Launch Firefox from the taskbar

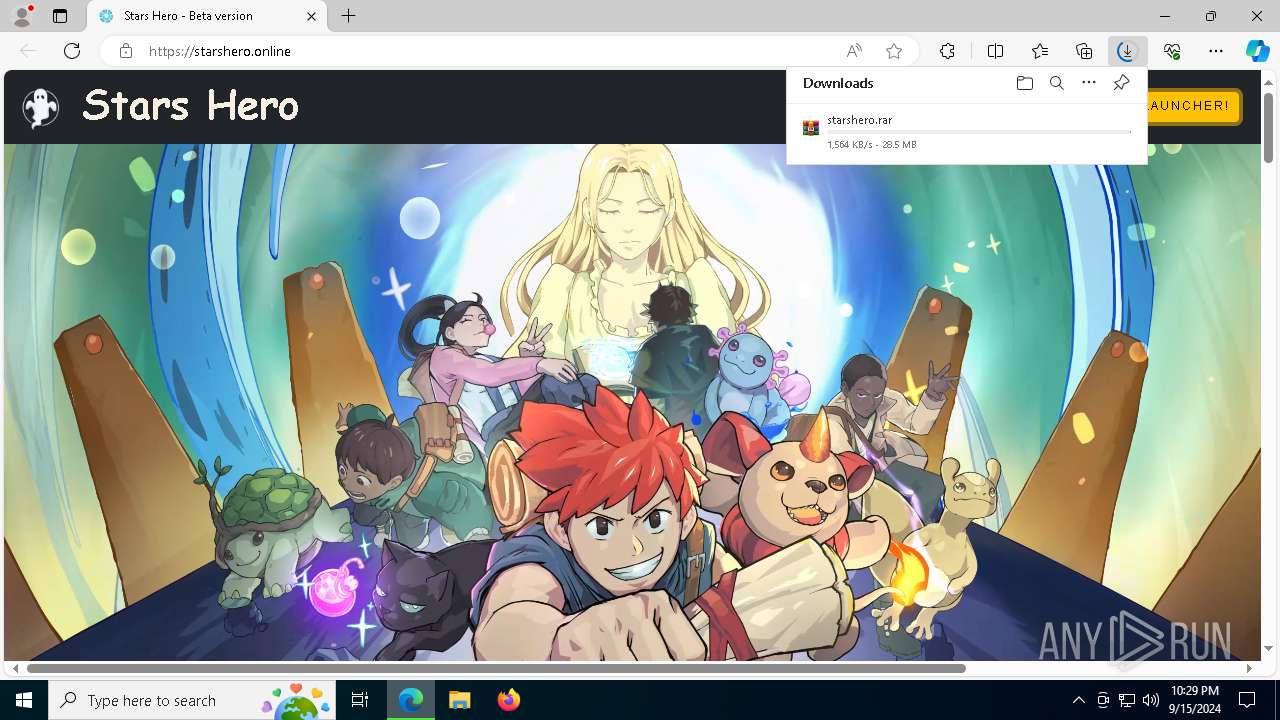click(509, 700)
